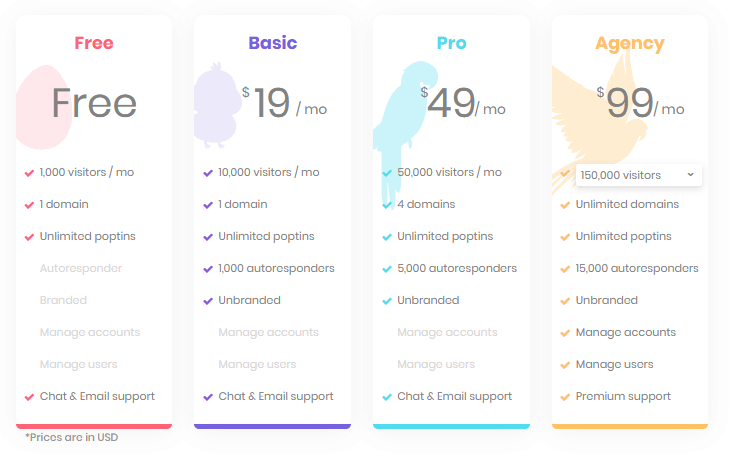Click the purple chick icon in Basic plan
This screenshot has height=456, width=731.
[x=217, y=105]
